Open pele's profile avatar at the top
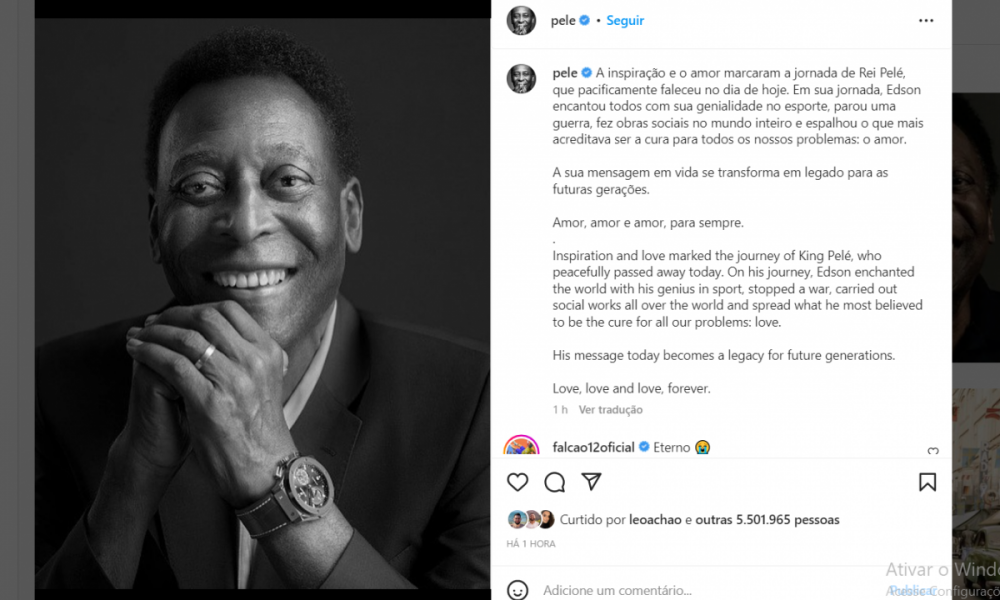The image size is (1000, 600). click(x=520, y=19)
